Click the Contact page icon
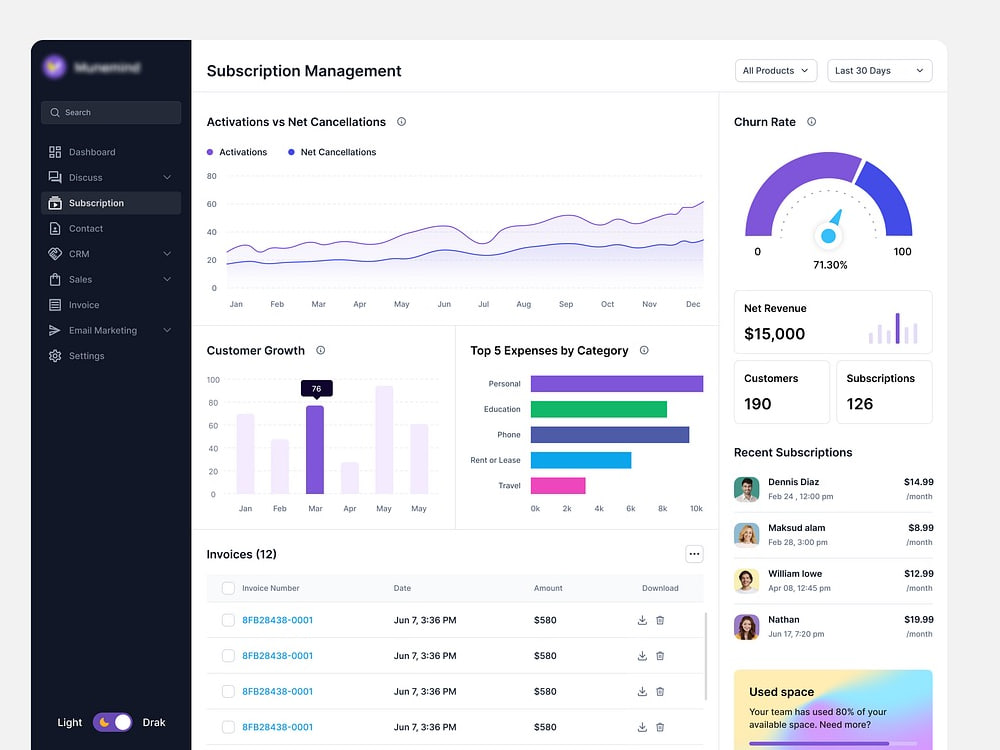Screen dimensions: 1000x750 click(x=55, y=228)
